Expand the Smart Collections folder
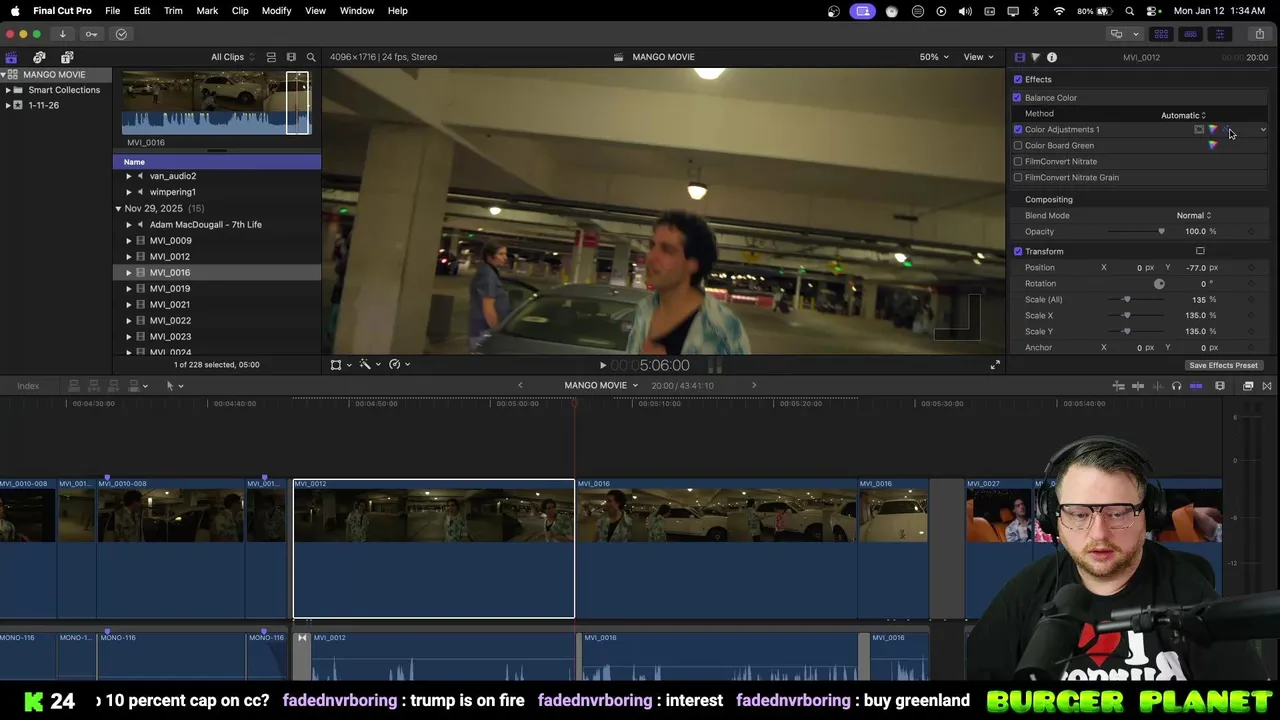The image size is (1280, 720). click(8, 90)
